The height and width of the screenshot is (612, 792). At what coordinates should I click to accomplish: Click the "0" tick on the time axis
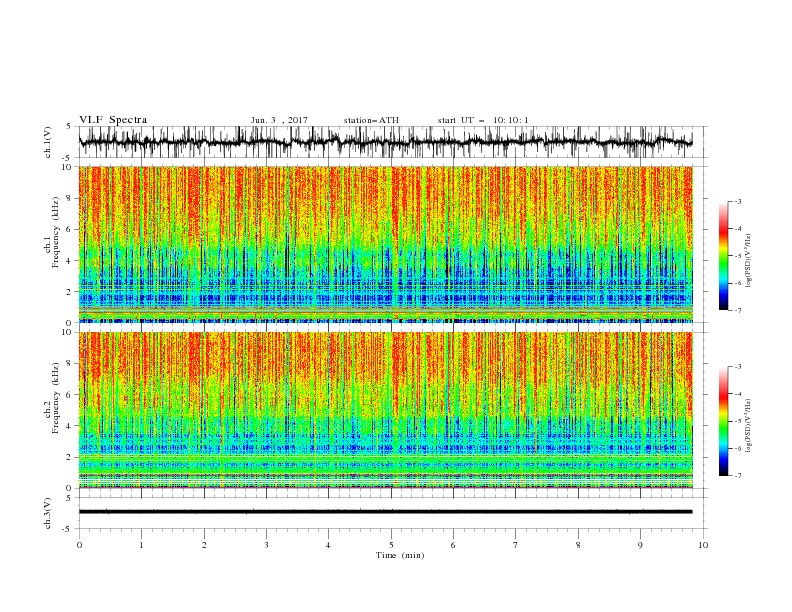point(79,545)
